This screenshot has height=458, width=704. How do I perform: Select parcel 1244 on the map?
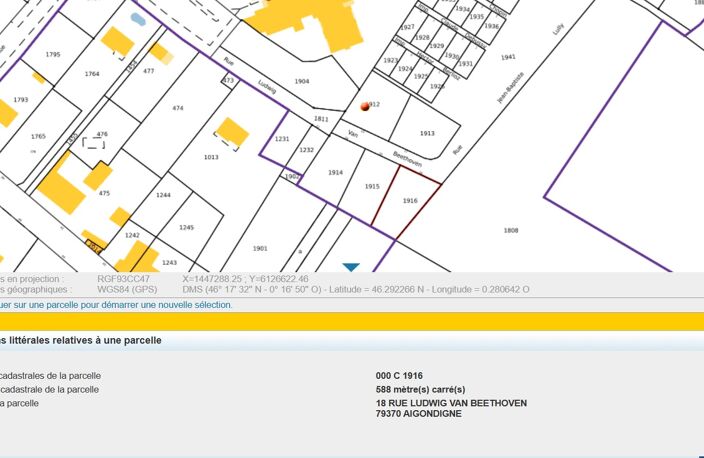pyautogui.click(x=163, y=195)
